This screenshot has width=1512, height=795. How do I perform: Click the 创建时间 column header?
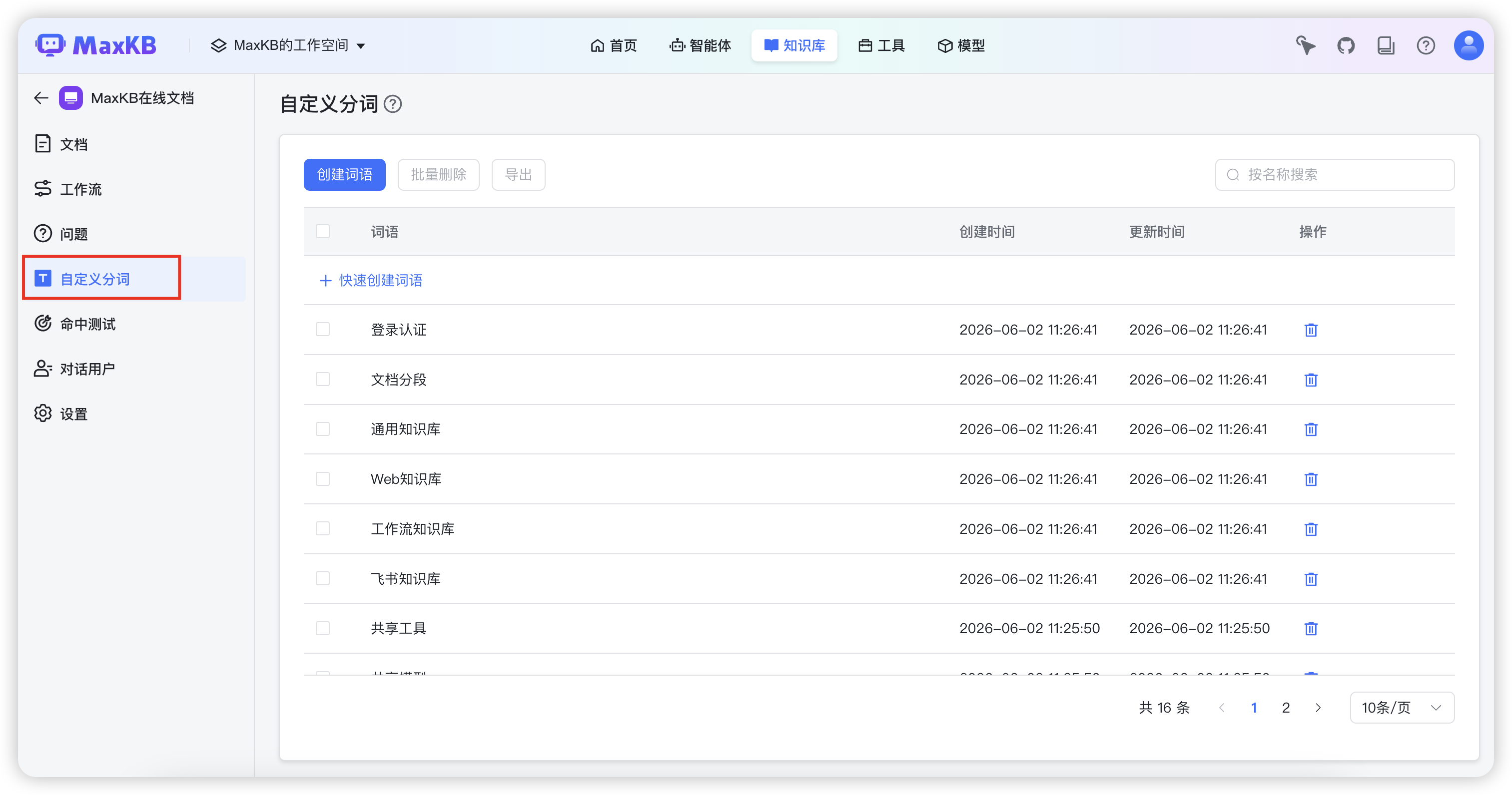(x=987, y=232)
